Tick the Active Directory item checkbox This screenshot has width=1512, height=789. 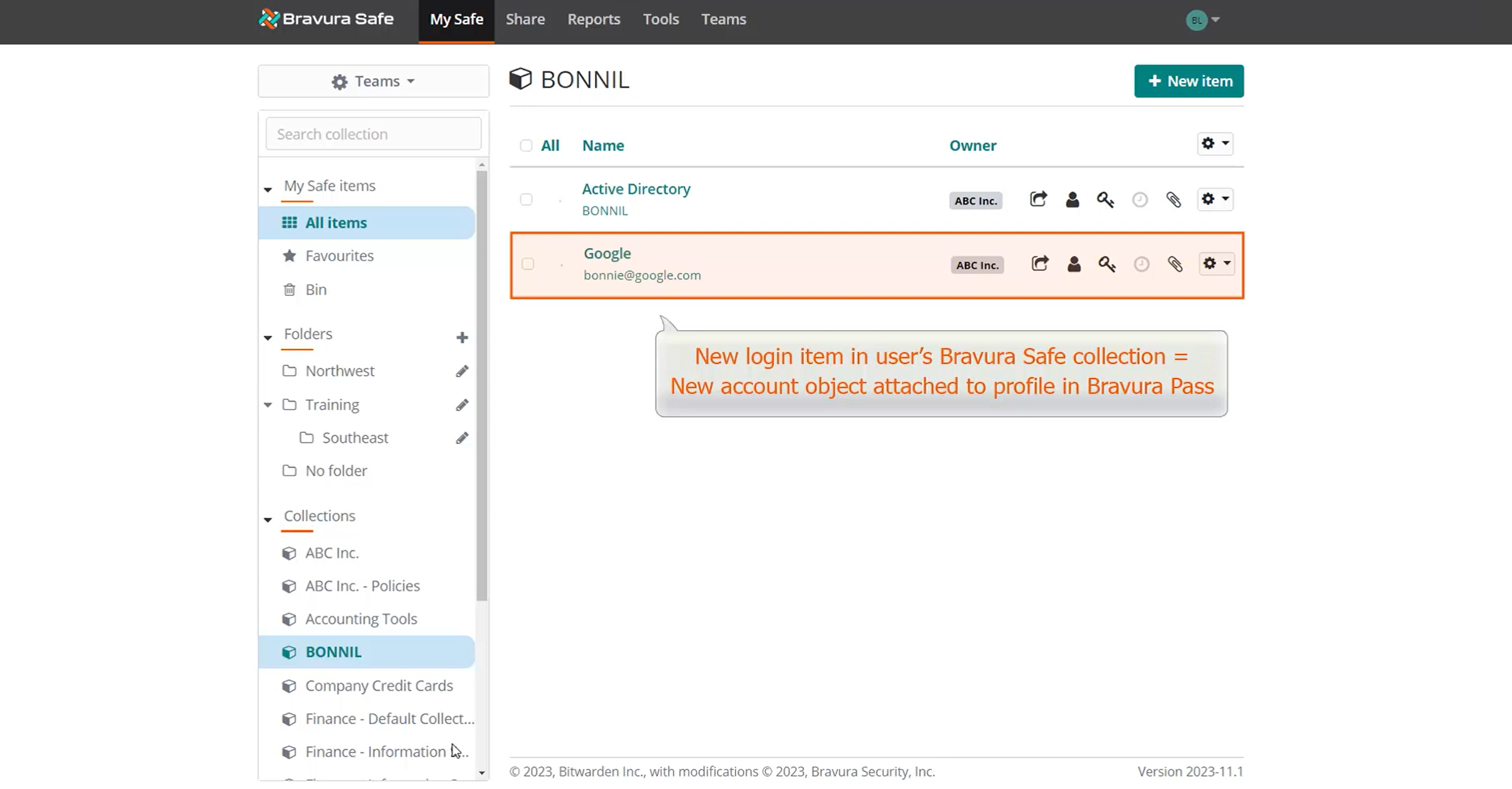[526, 199]
